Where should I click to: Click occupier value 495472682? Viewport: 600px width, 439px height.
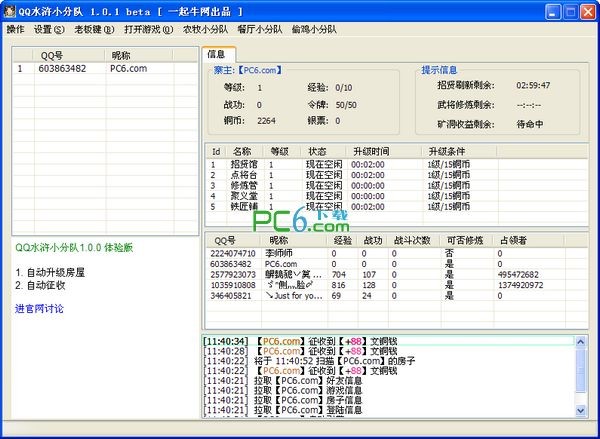tap(518, 275)
